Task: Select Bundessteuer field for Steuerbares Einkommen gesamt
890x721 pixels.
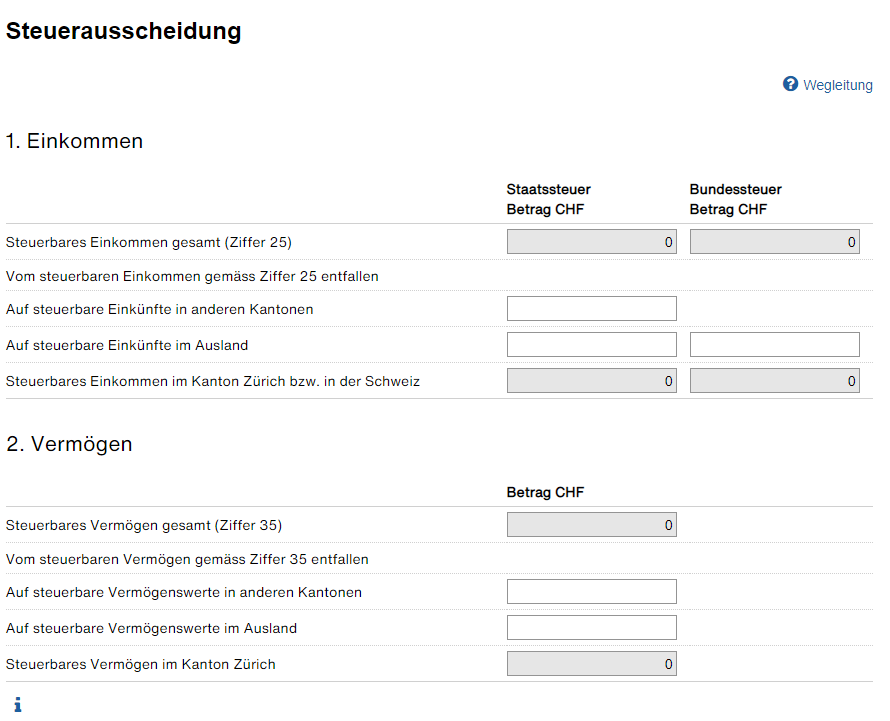Action: tap(774, 242)
